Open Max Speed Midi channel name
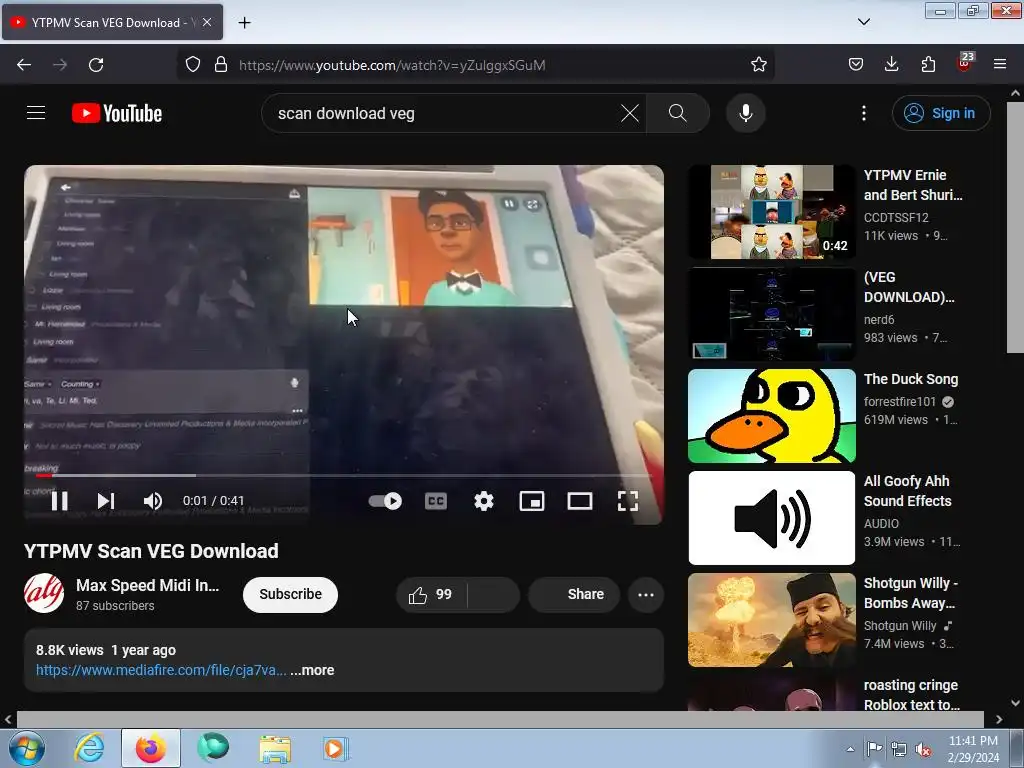Screen dimensions: 1024x768 point(148,585)
